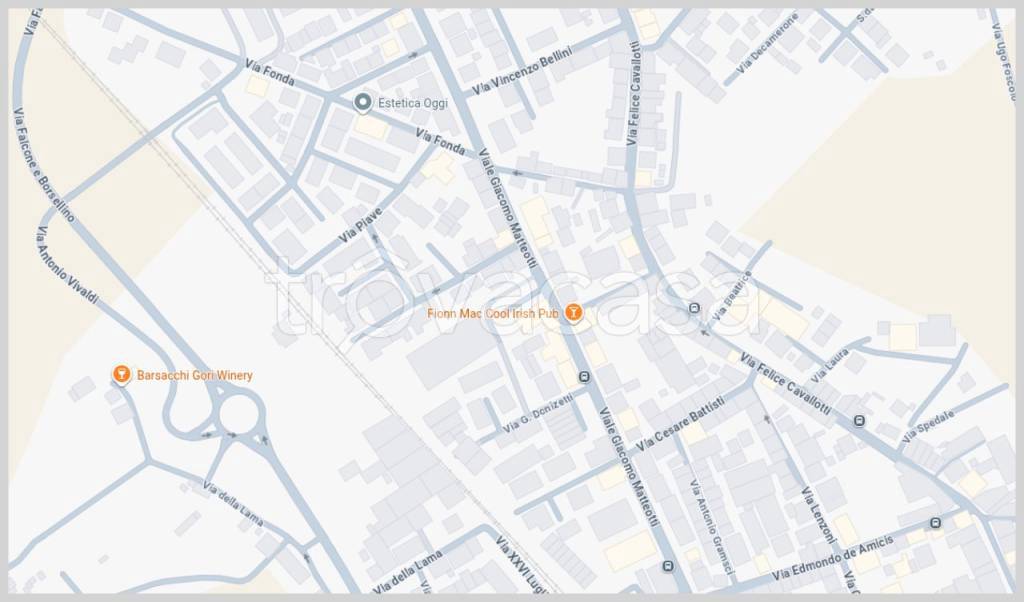Click the bus stop icon near Via Spedale
The height and width of the screenshot is (602, 1024).
click(x=859, y=421)
